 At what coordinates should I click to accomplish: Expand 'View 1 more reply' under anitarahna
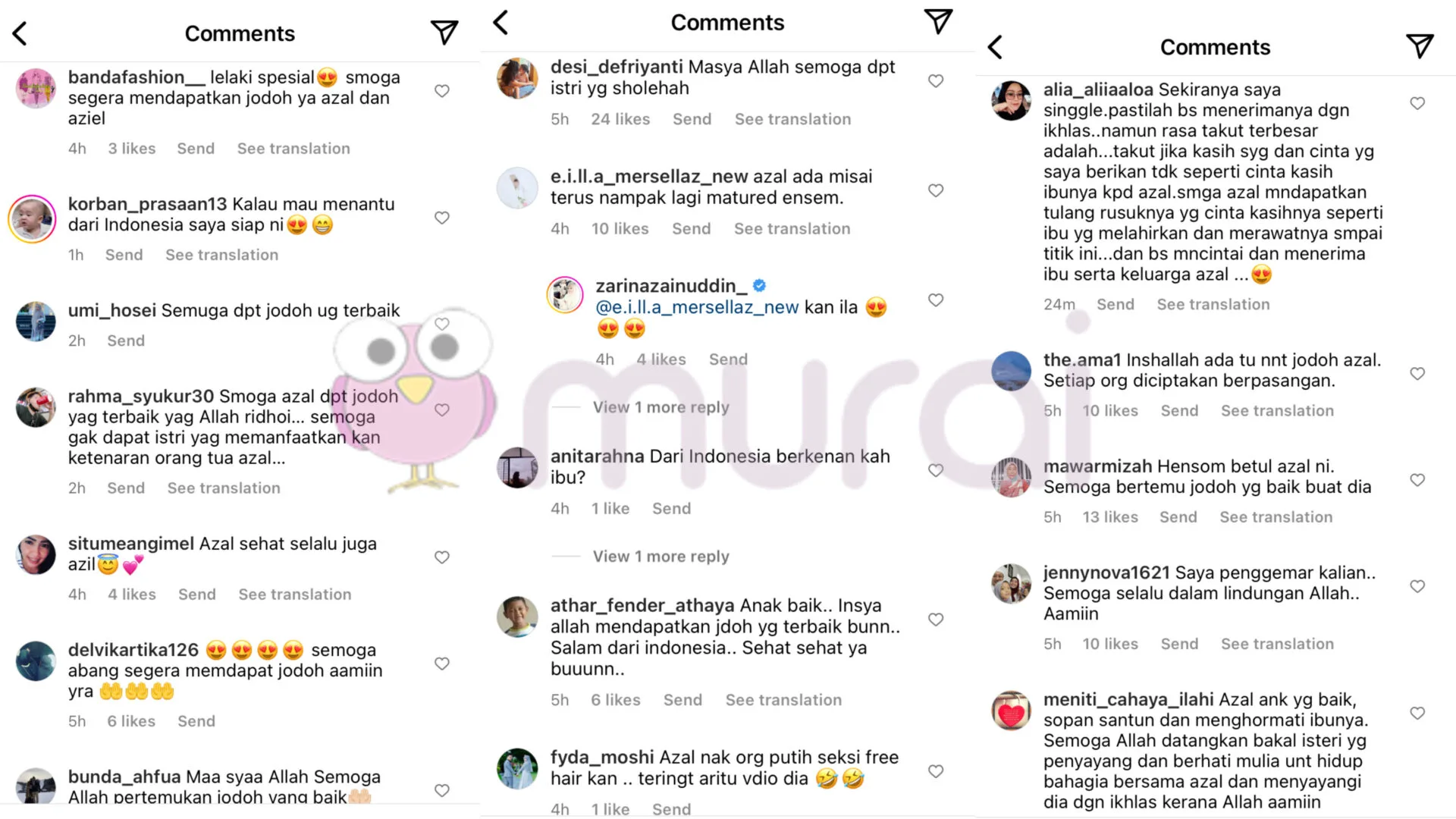click(661, 557)
